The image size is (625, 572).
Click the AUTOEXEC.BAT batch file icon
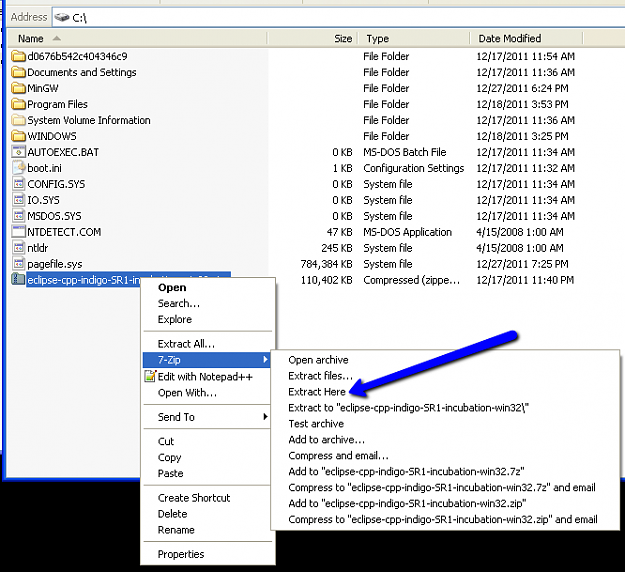(18, 152)
